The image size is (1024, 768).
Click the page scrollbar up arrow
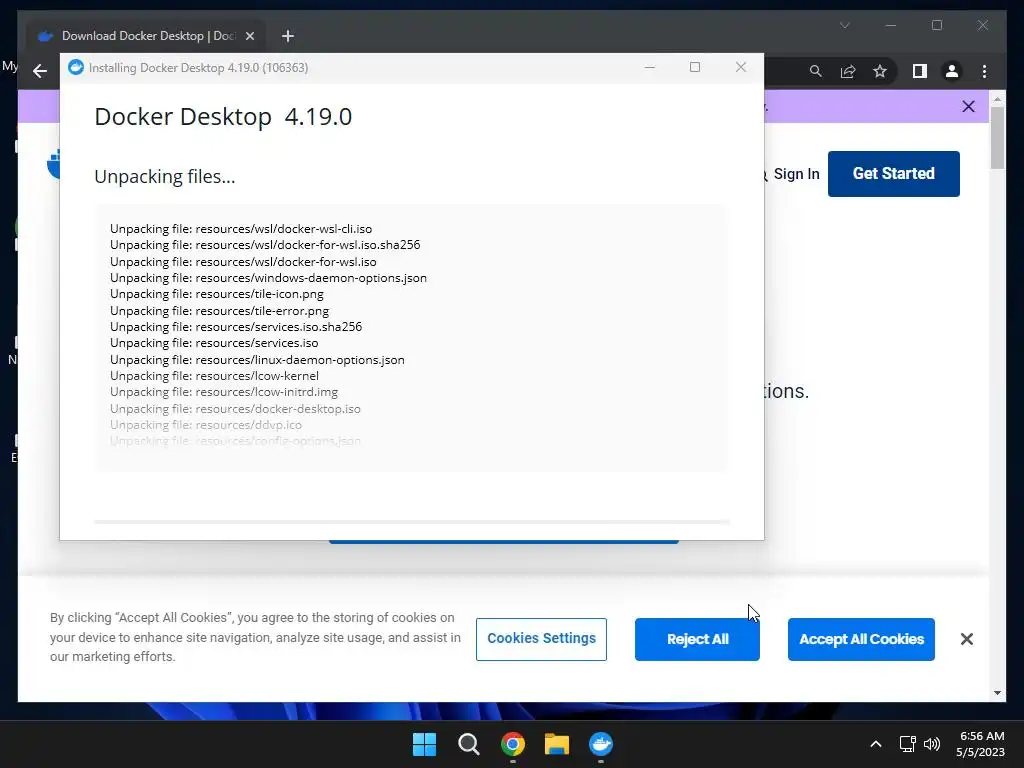[997, 99]
